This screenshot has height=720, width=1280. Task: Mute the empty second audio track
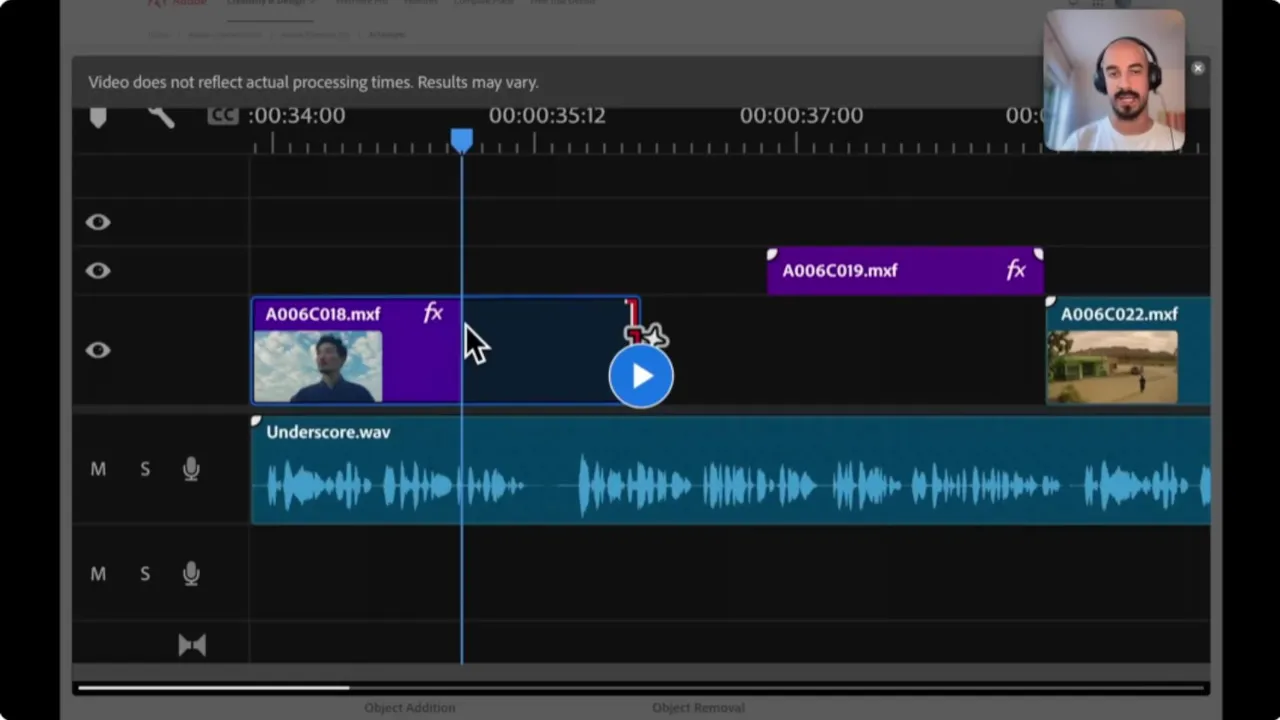pyautogui.click(x=98, y=574)
